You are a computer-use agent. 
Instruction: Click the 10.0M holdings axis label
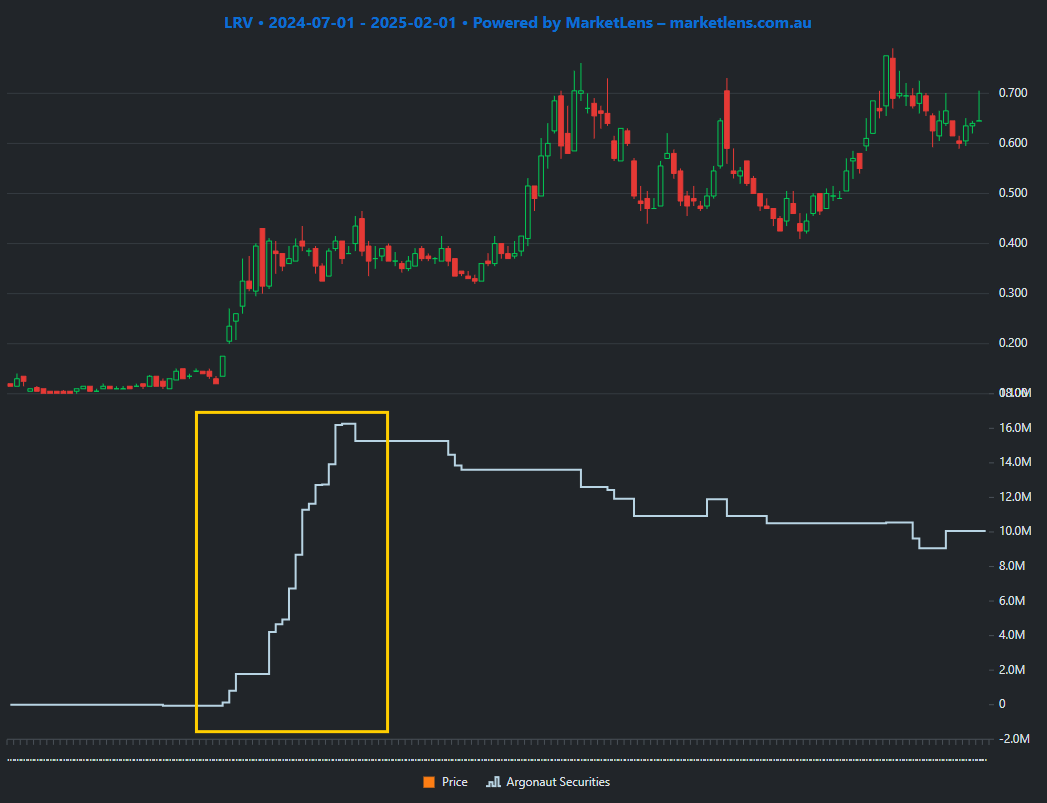(1013, 531)
